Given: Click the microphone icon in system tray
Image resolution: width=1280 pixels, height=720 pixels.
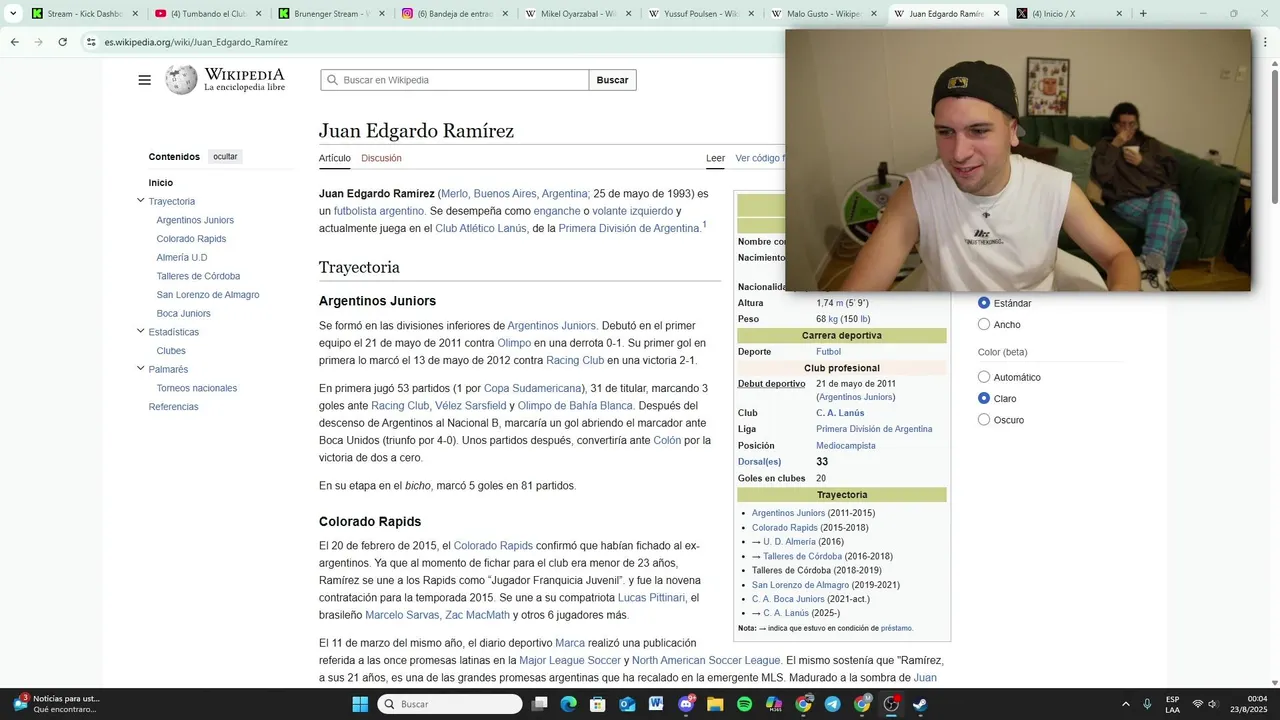Looking at the screenshot, I should [x=1147, y=704].
